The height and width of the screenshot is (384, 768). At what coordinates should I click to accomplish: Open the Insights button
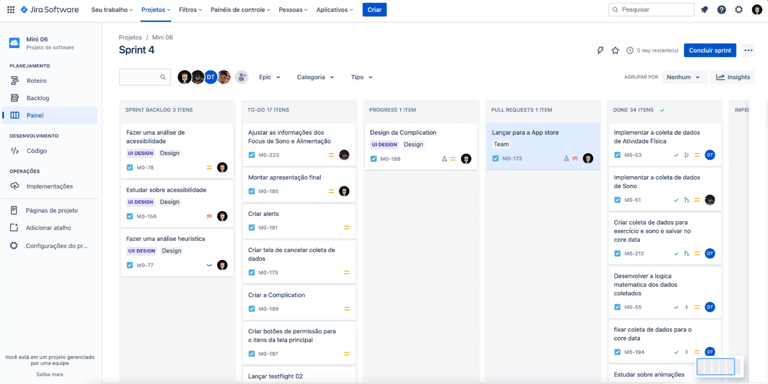click(733, 77)
